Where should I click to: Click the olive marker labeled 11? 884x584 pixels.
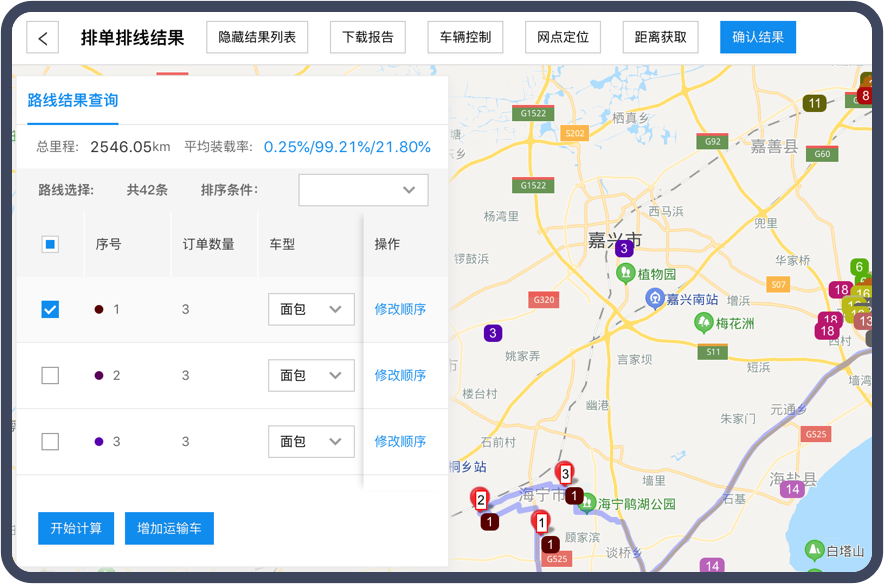click(x=815, y=103)
